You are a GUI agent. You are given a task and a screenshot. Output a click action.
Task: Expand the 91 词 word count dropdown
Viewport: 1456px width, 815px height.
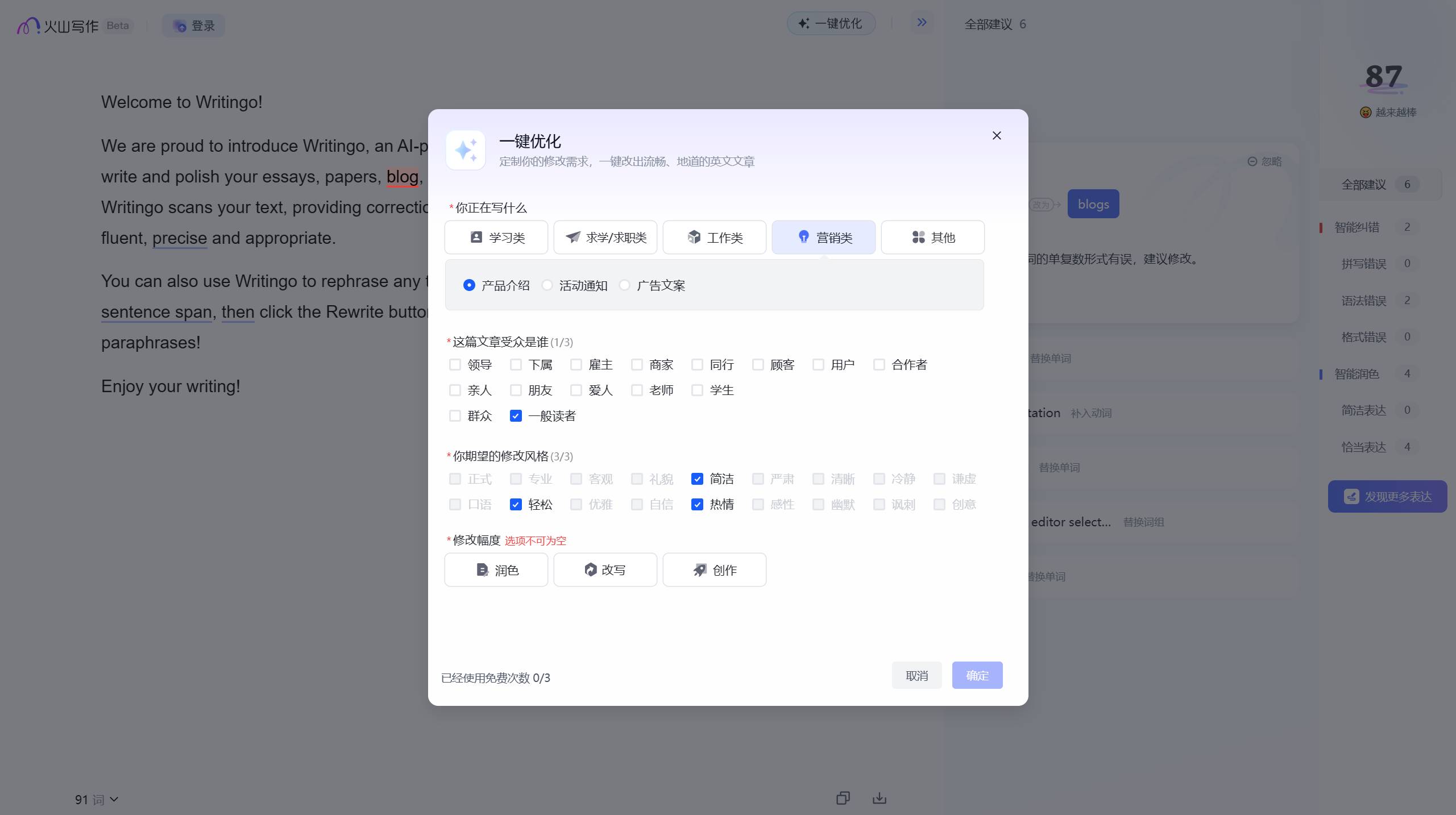point(97,800)
